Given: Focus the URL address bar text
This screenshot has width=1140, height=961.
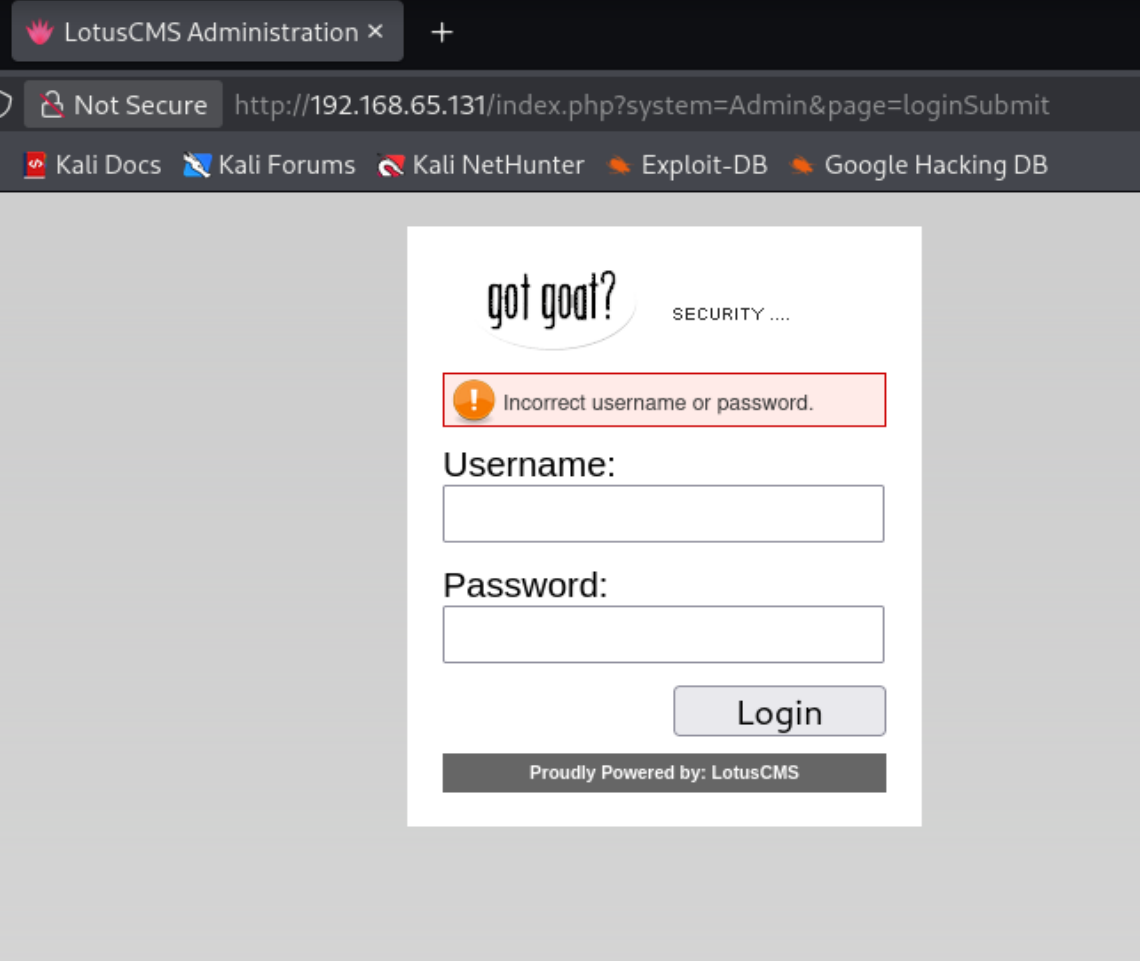Looking at the screenshot, I should [641, 105].
